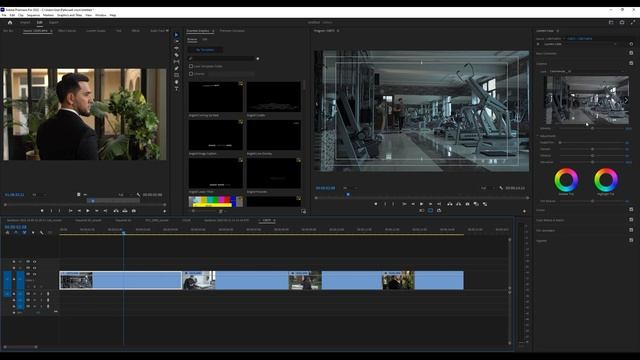The height and width of the screenshot is (360, 640).
Task: Switch to the Export workspace tab
Action: pos(53,22)
